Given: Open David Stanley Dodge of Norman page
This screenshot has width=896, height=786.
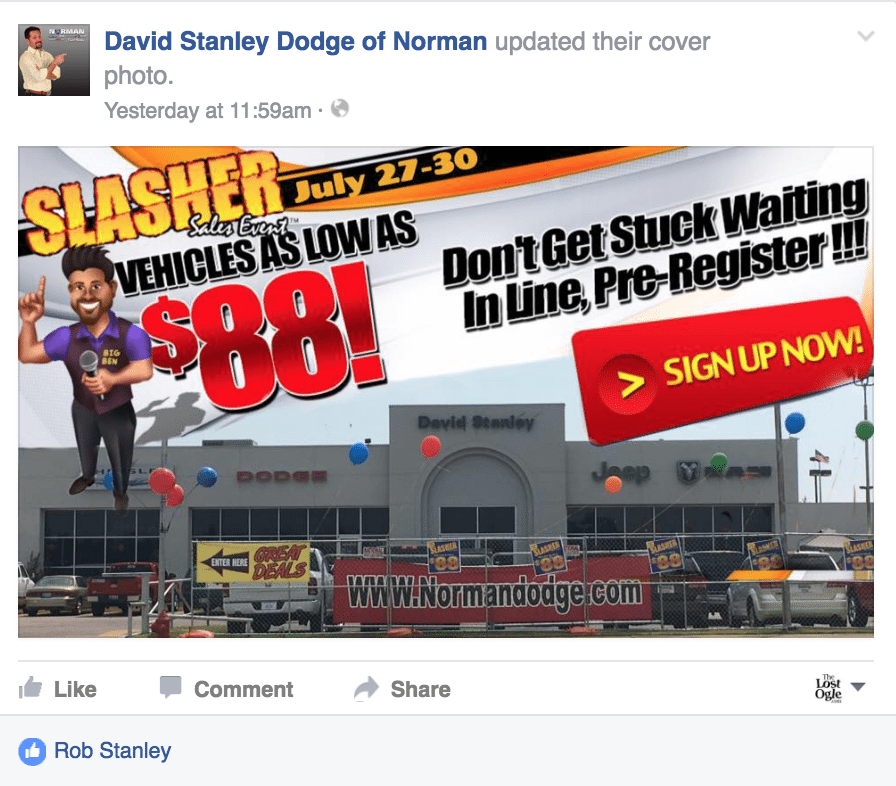Looking at the screenshot, I should (296, 41).
